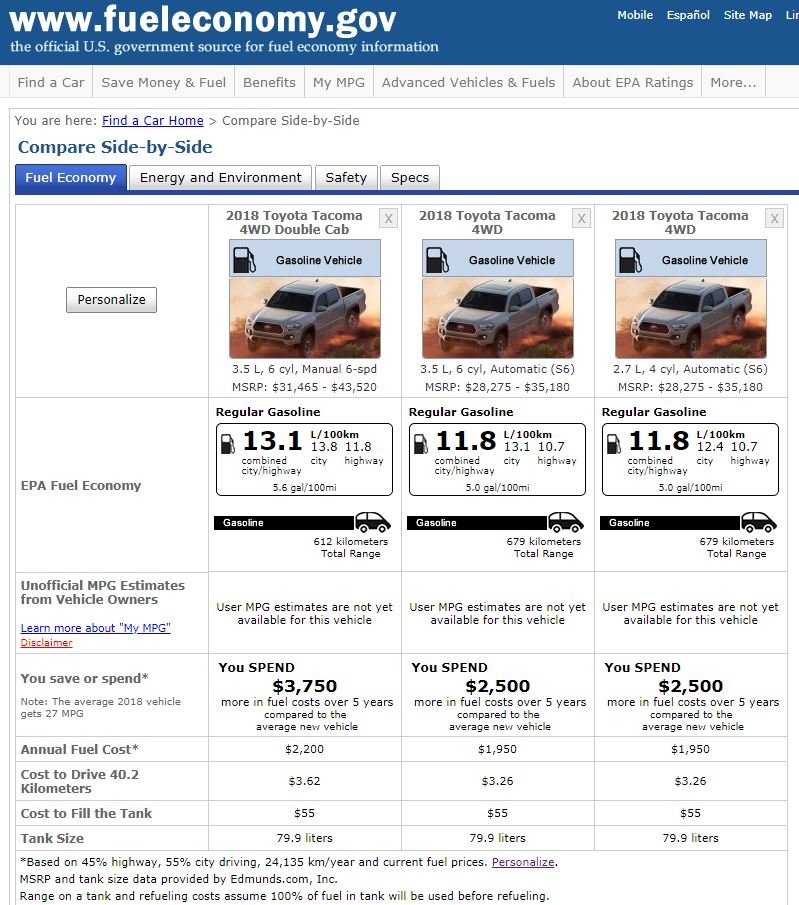Open the Disclaimer link

(x=47, y=643)
